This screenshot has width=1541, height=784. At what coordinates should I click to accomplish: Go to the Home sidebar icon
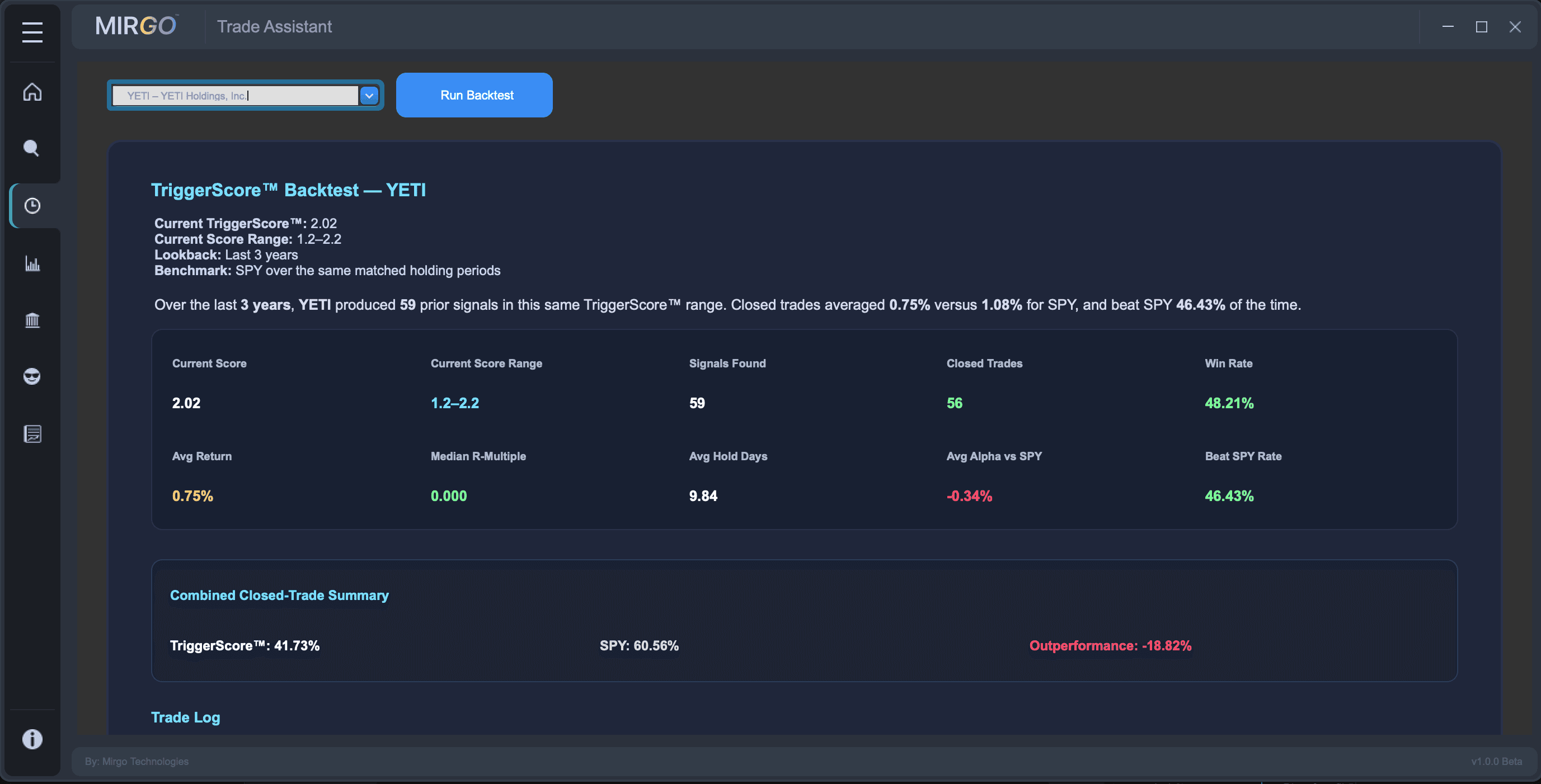coord(32,92)
